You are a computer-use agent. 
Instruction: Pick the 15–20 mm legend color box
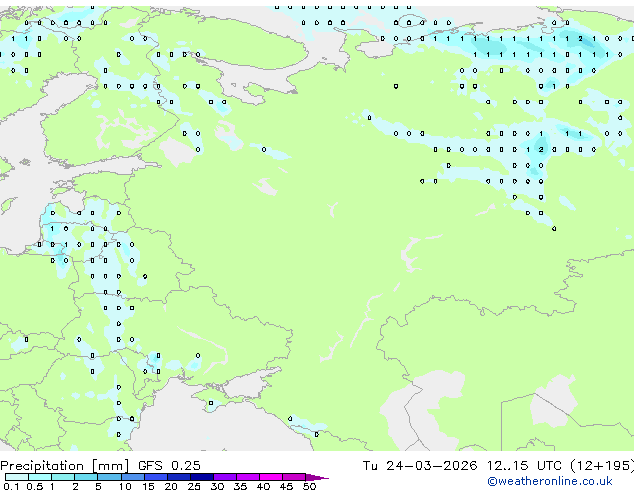coord(155,477)
